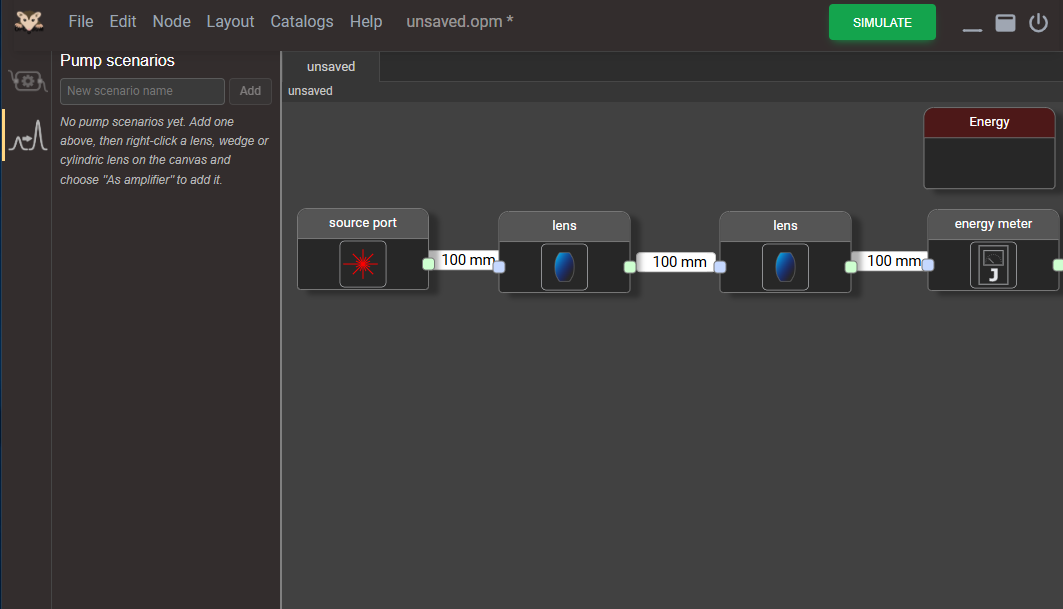1063x609 pixels.
Task: Click the fox-like app logo icon
Action: 28,22
